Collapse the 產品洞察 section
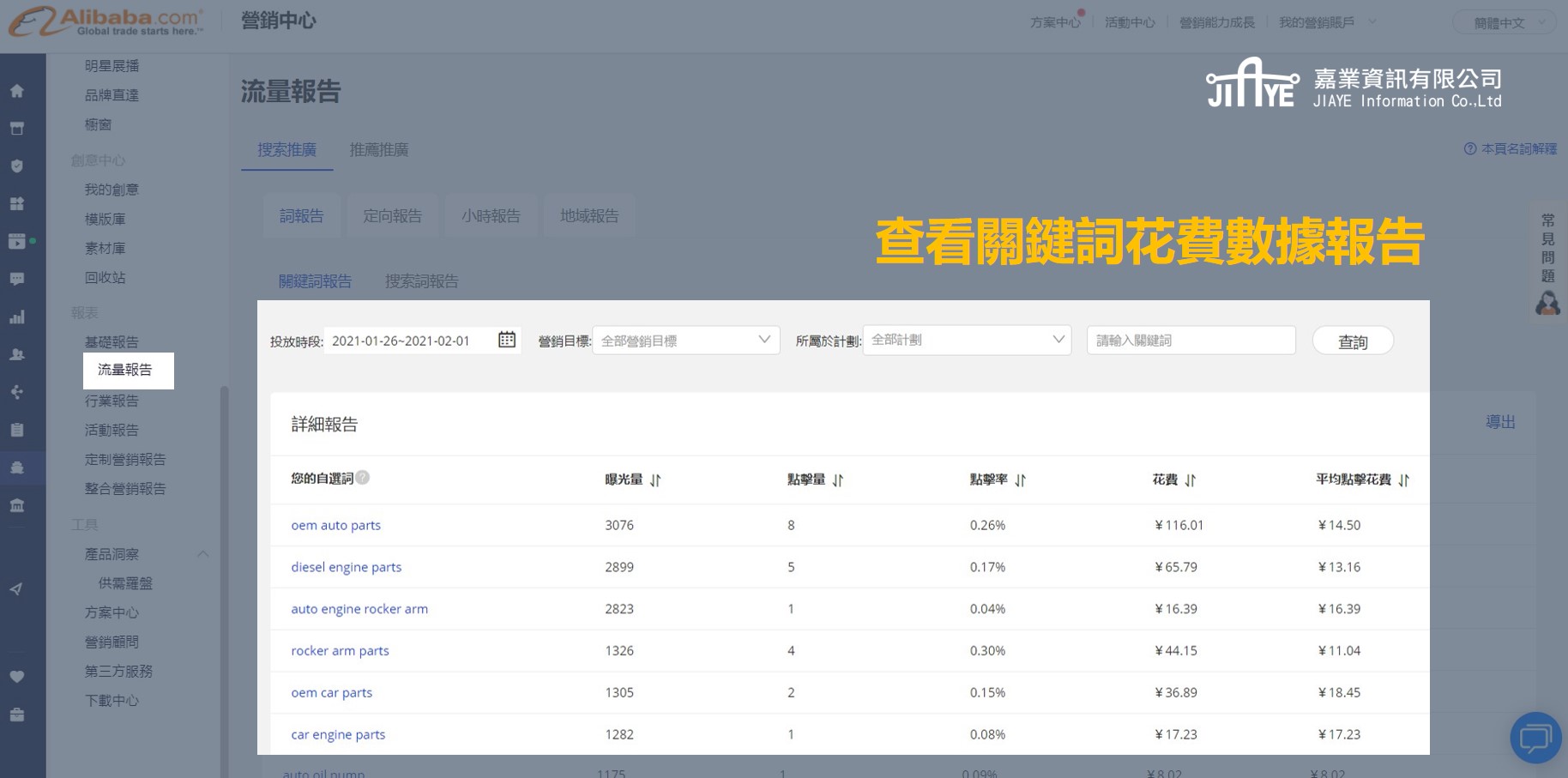 tap(203, 554)
